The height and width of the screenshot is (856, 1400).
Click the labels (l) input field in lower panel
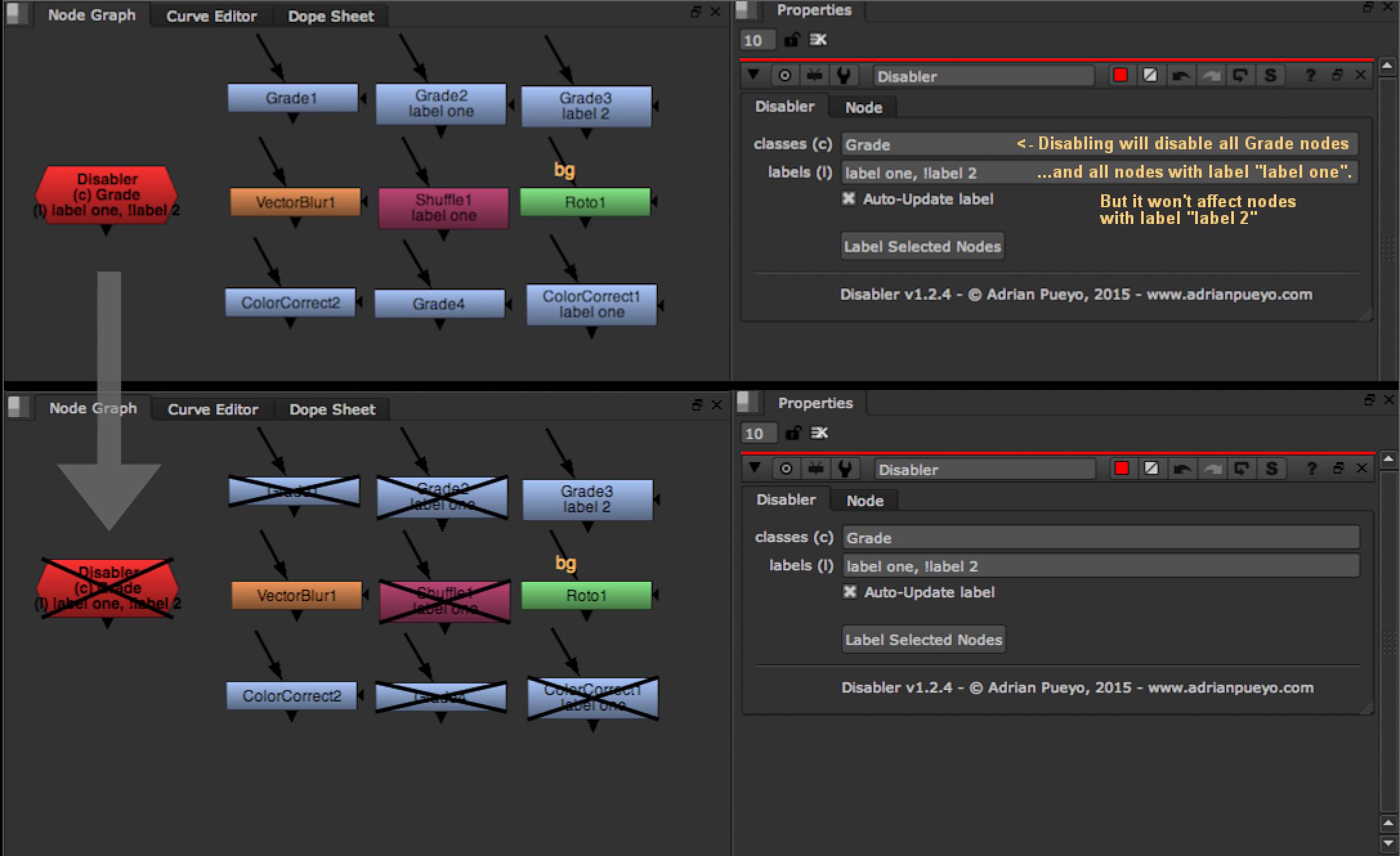click(x=1100, y=566)
